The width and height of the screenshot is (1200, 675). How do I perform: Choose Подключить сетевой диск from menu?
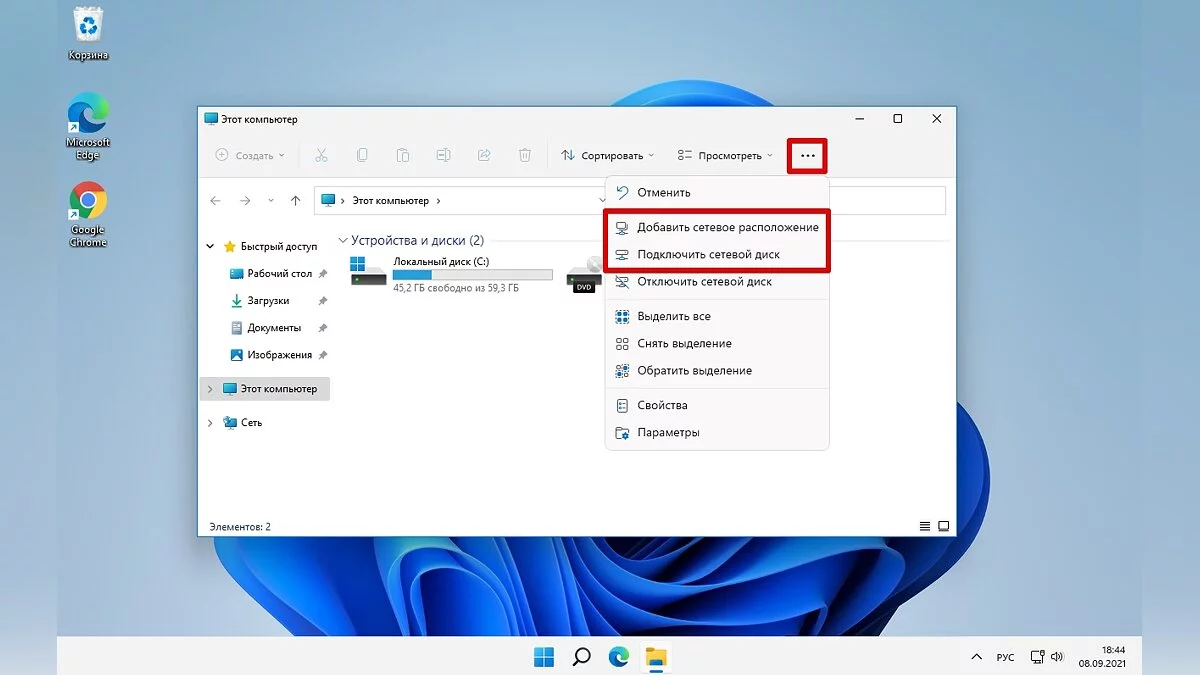pos(708,255)
